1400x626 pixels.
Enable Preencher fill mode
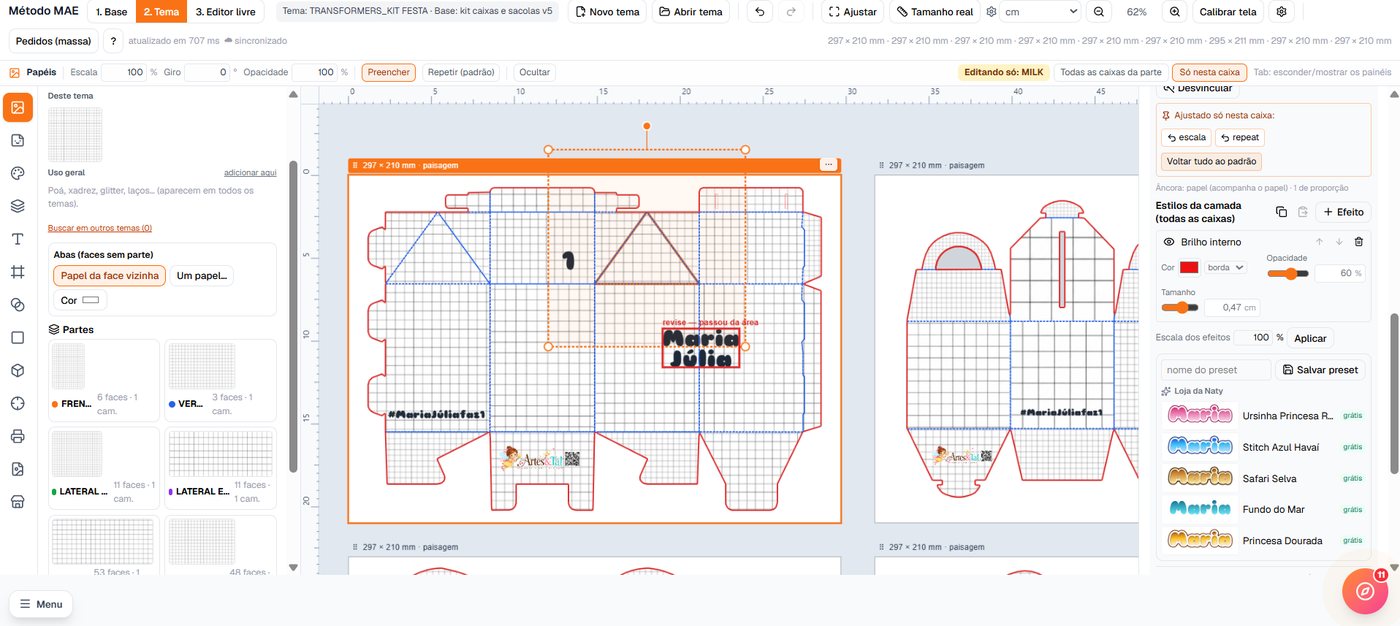point(388,73)
